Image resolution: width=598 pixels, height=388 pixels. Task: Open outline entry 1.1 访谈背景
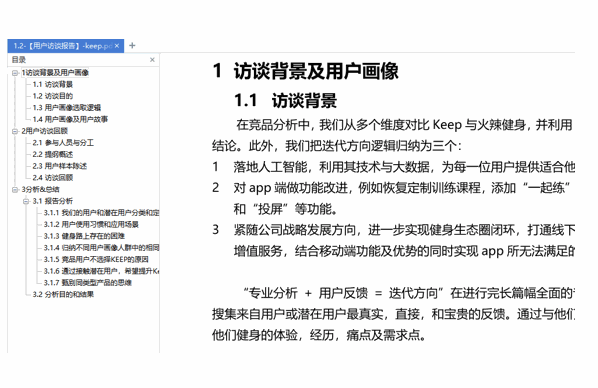tap(53, 84)
